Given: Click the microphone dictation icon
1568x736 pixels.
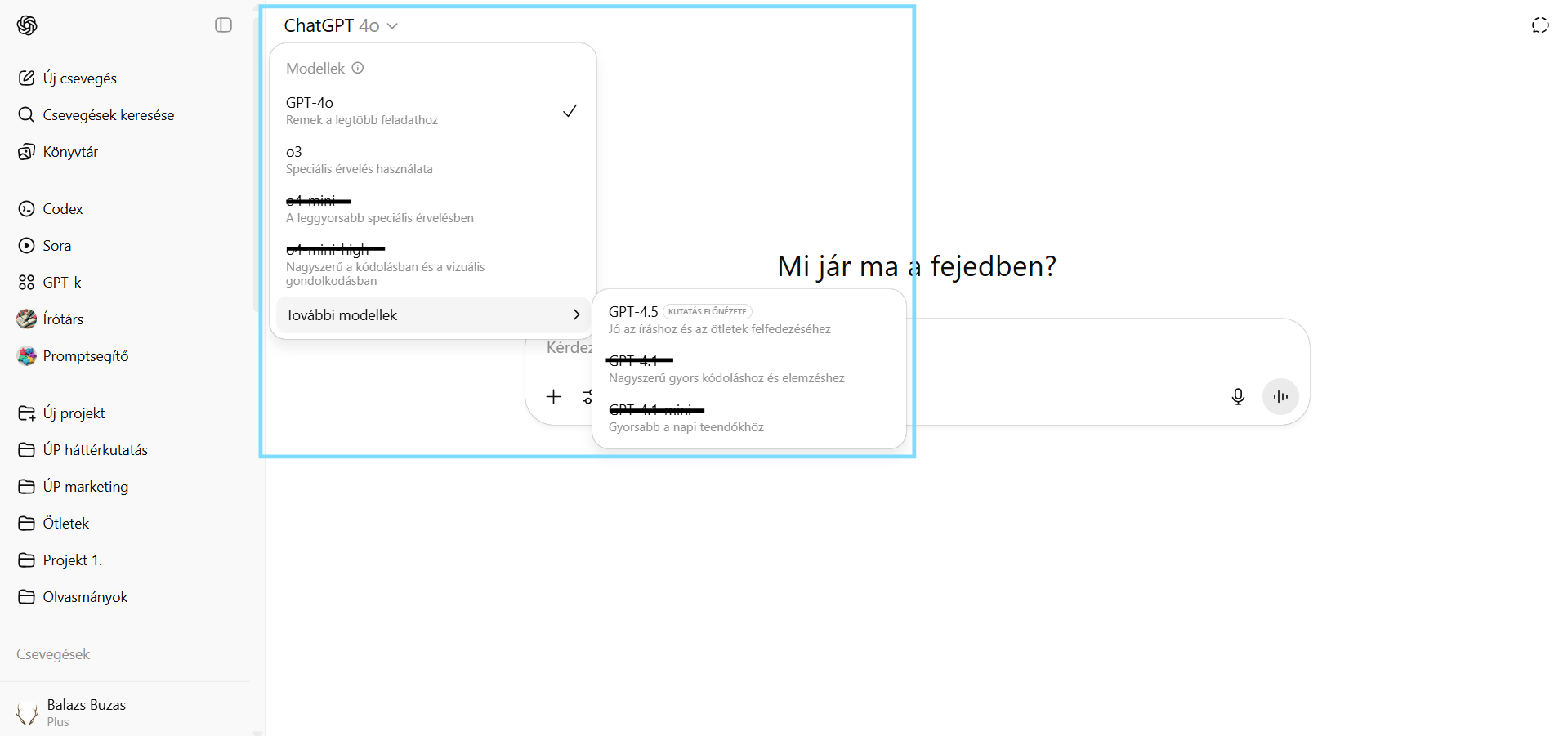Looking at the screenshot, I should click(1238, 396).
